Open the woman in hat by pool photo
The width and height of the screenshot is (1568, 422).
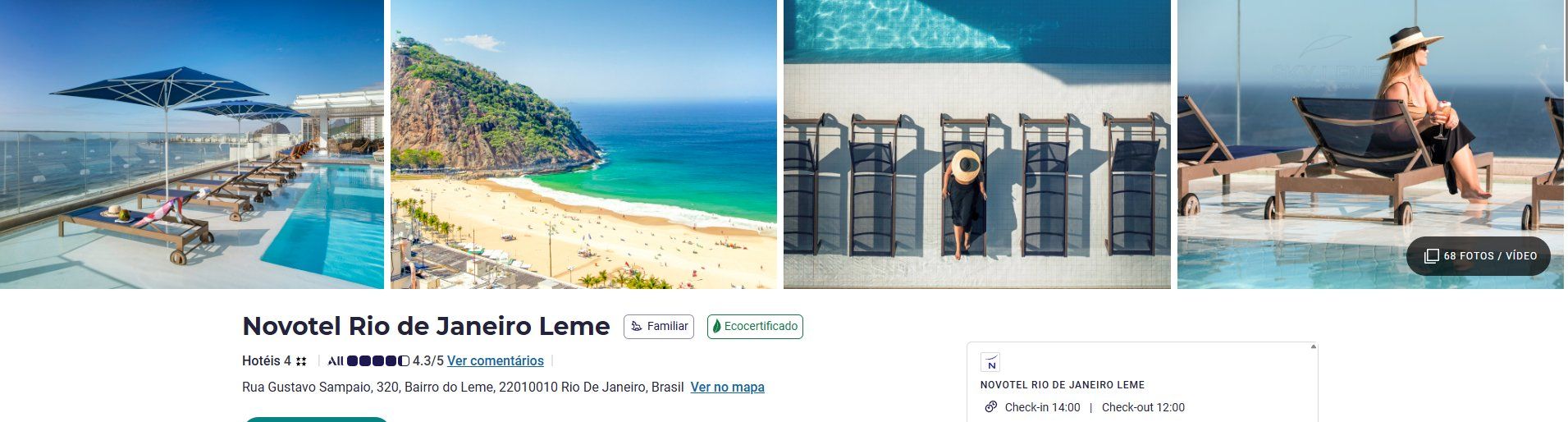click(1370, 144)
